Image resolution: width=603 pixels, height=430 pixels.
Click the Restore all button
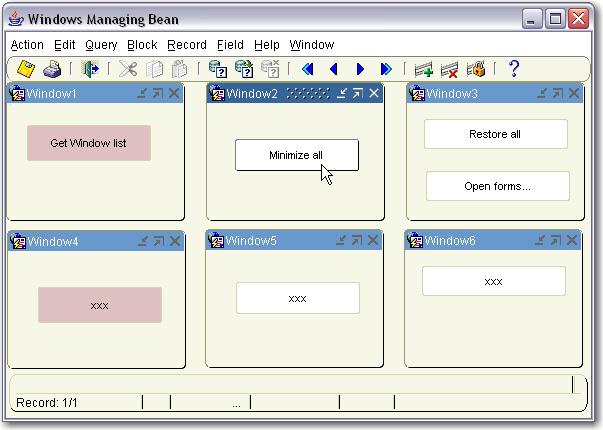496,134
